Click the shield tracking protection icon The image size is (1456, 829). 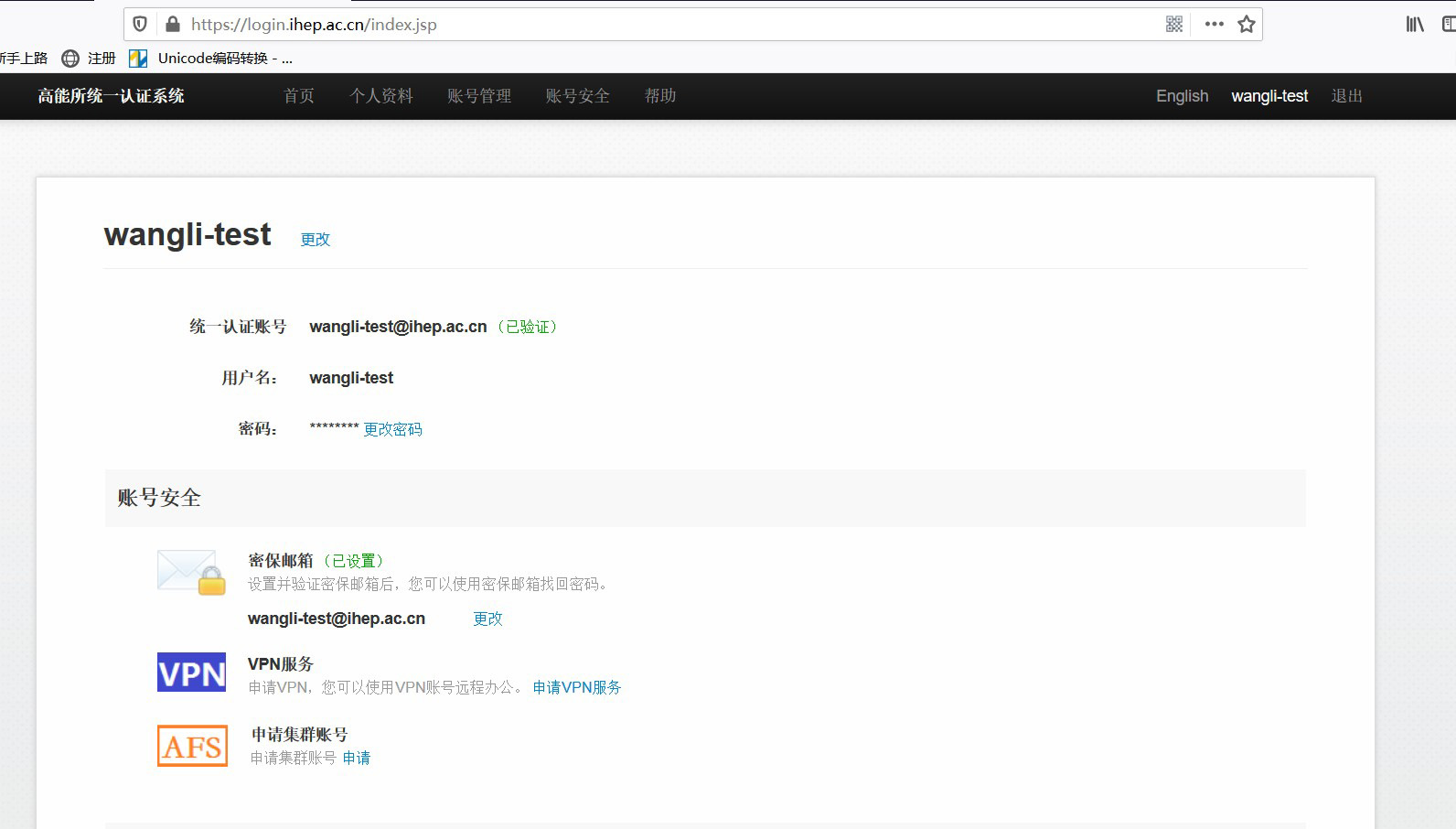[140, 24]
